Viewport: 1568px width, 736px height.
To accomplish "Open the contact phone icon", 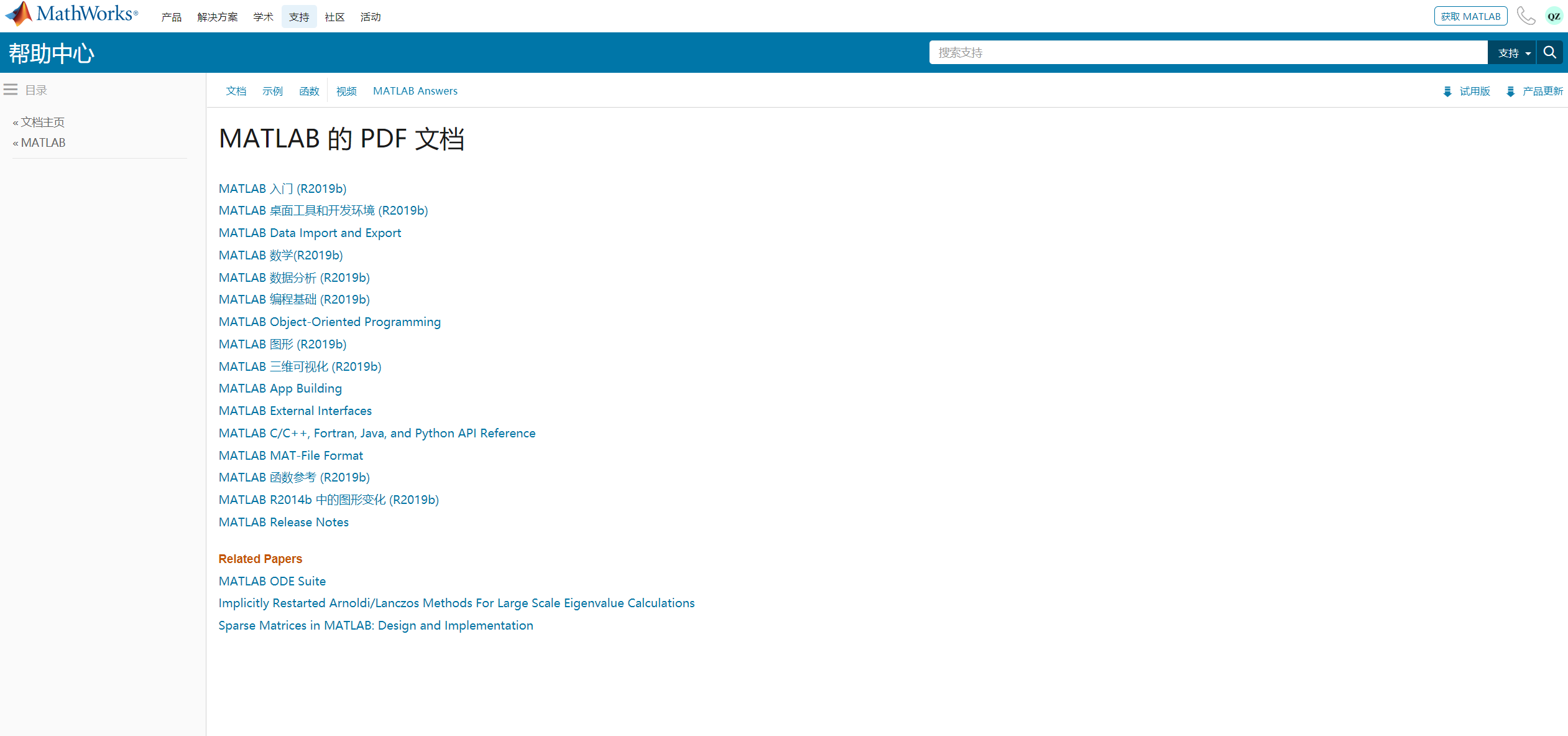I will pyautogui.click(x=1527, y=16).
